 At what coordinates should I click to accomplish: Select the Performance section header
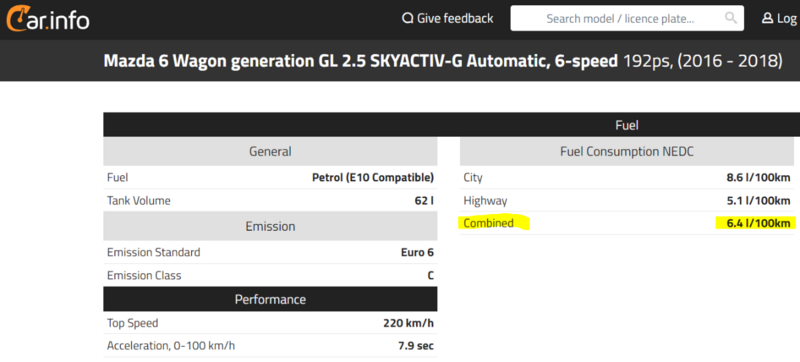270,299
